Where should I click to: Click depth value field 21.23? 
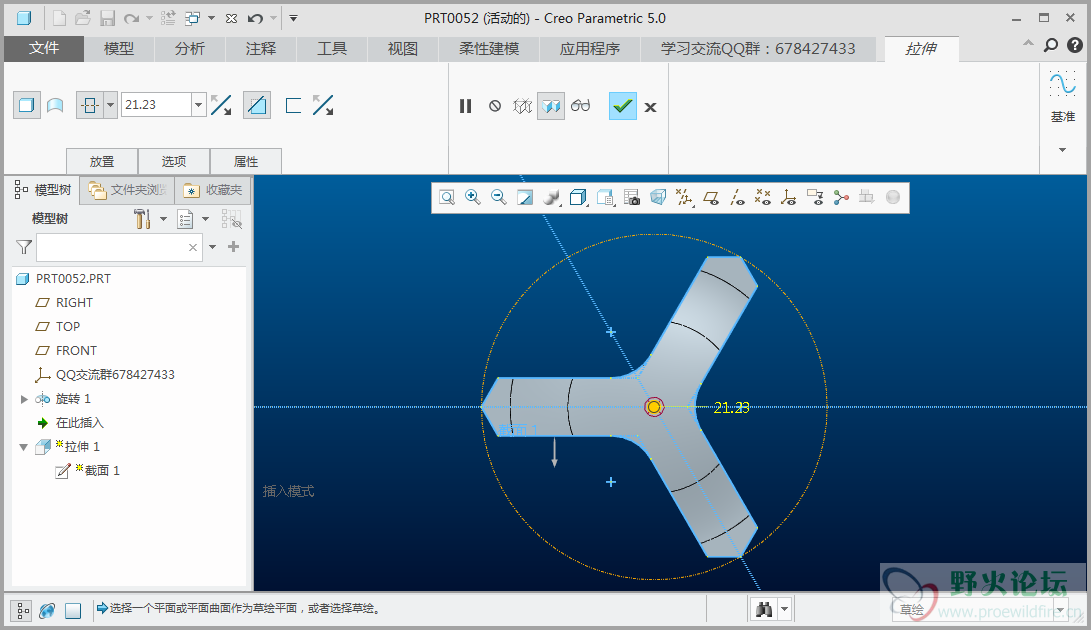[157, 105]
